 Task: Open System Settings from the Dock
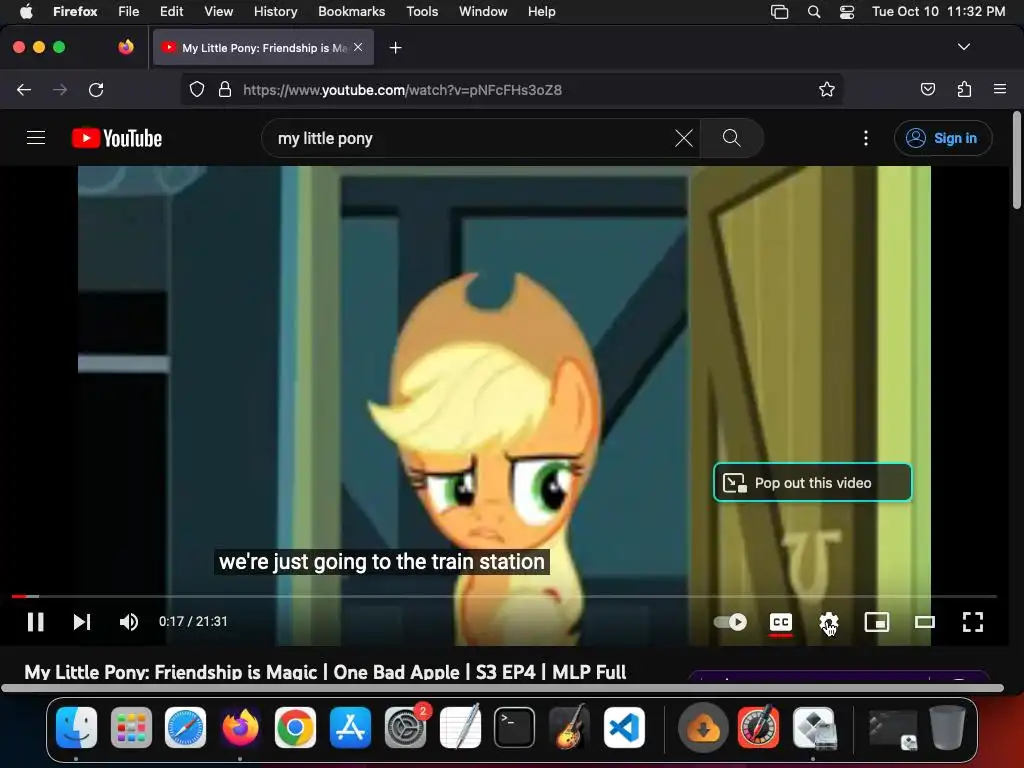[x=405, y=727]
